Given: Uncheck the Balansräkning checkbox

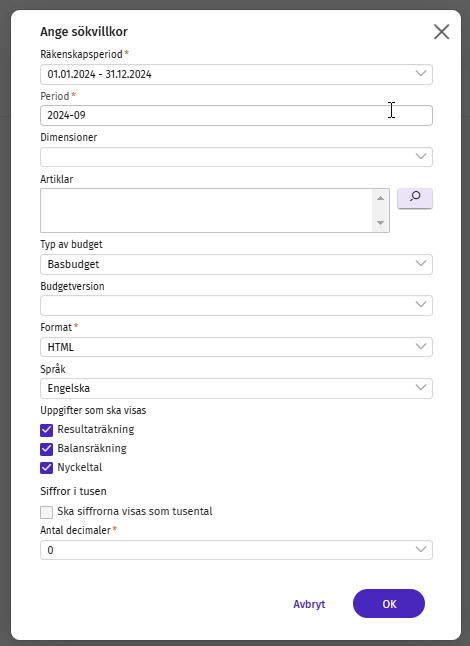Looking at the screenshot, I should (47, 449).
